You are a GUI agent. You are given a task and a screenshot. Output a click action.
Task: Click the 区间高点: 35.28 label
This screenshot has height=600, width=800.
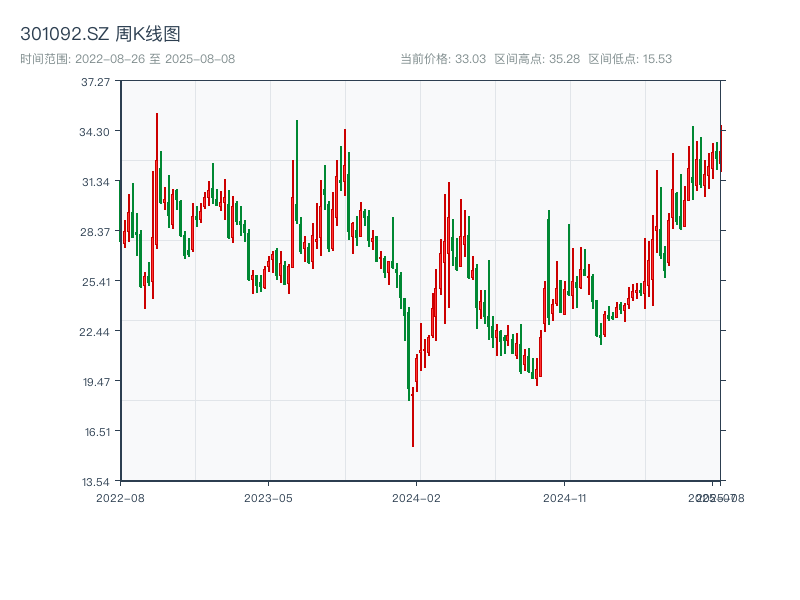(537, 59)
